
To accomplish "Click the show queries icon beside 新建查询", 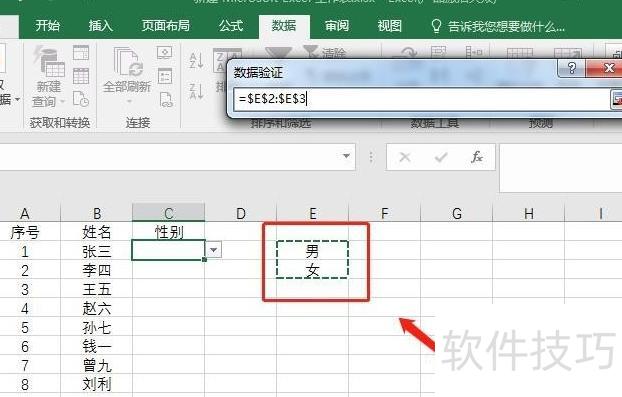I will click(x=81, y=52).
